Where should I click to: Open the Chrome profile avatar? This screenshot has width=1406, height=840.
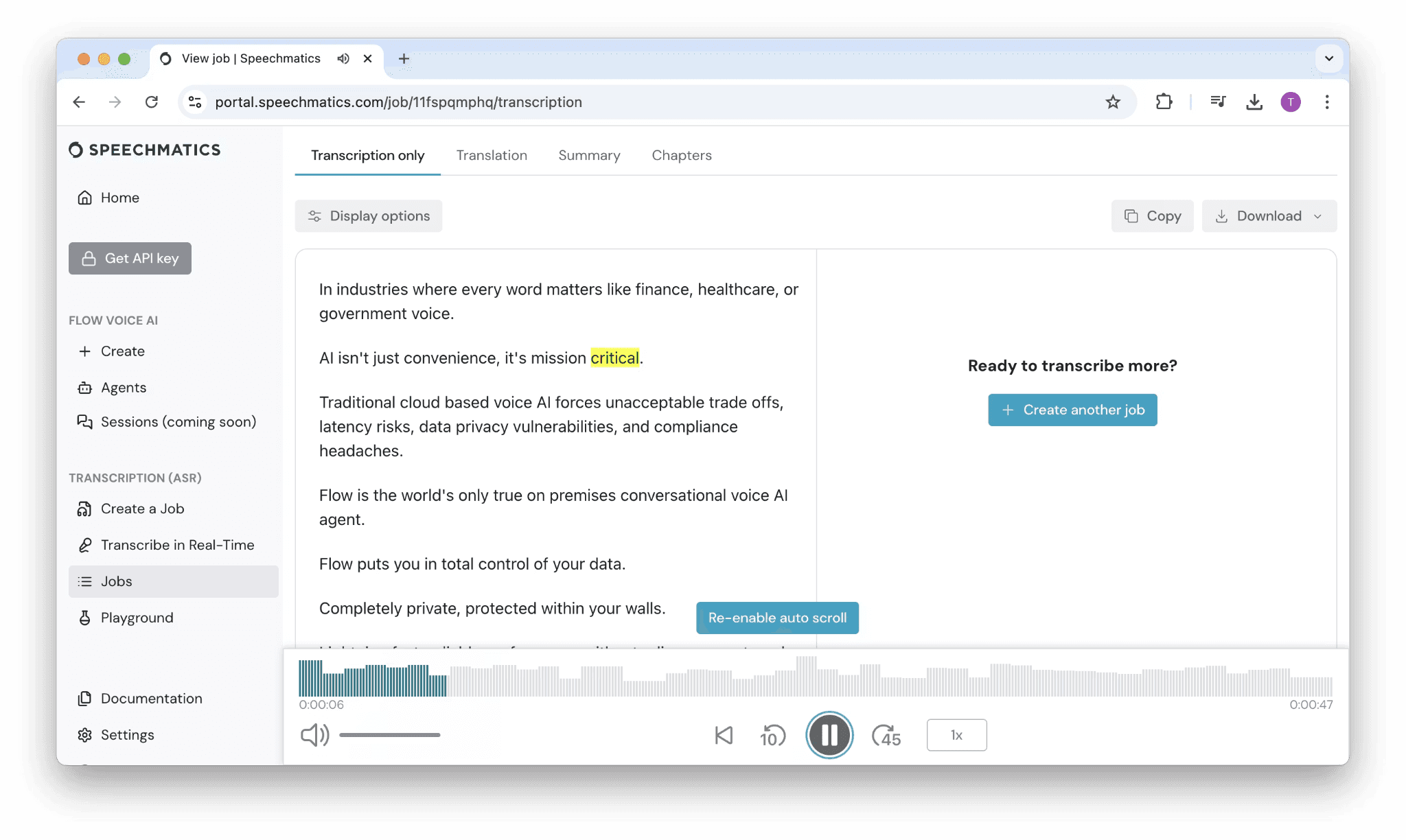1291,102
